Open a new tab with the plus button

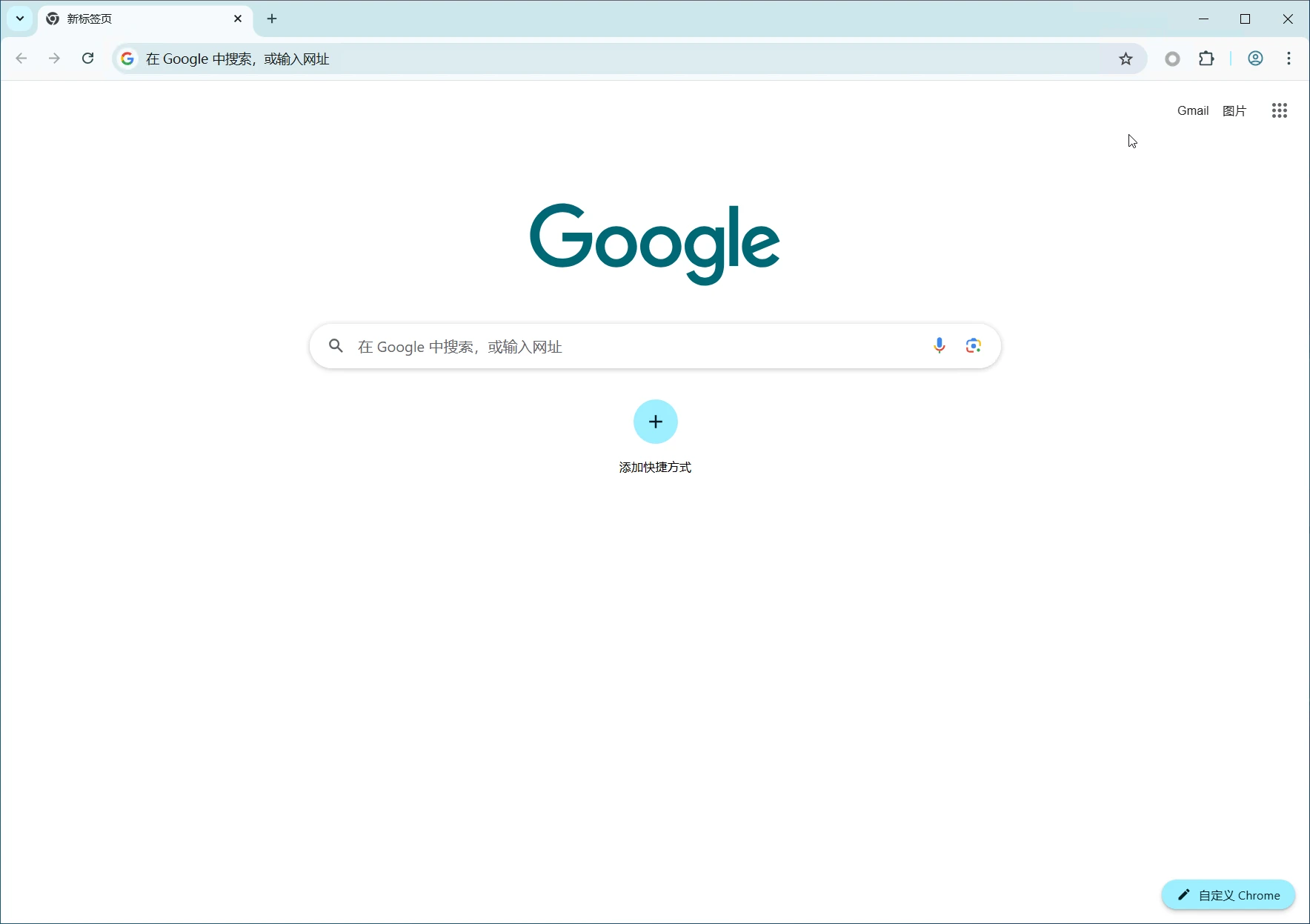point(272,19)
